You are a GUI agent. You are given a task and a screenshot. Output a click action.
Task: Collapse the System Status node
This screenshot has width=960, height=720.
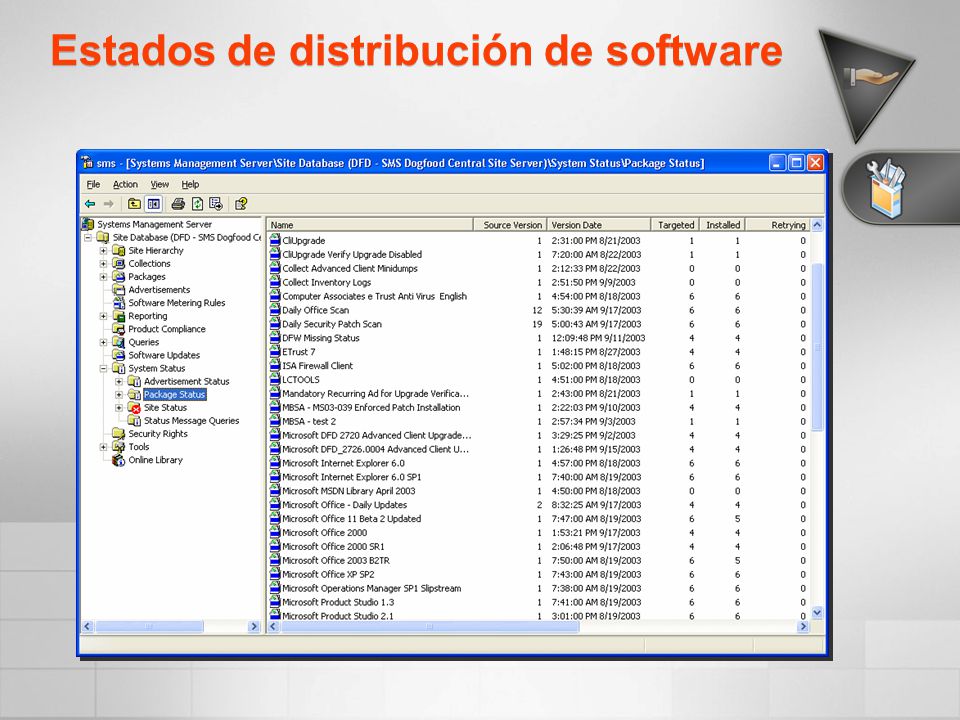click(103, 369)
